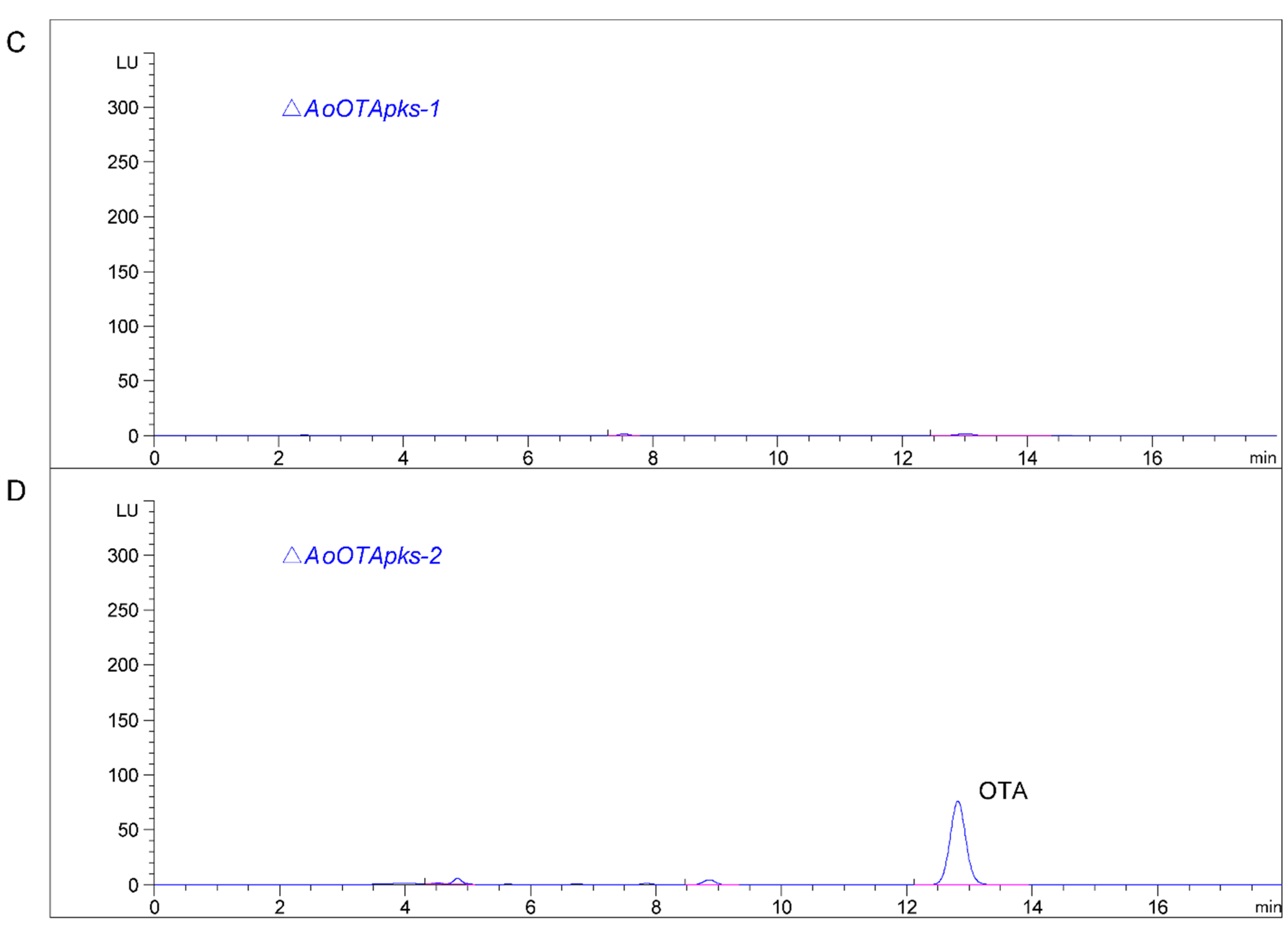Click the tiny peak near 7.5 min in panel C
1288x928 pixels.
(x=624, y=434)
